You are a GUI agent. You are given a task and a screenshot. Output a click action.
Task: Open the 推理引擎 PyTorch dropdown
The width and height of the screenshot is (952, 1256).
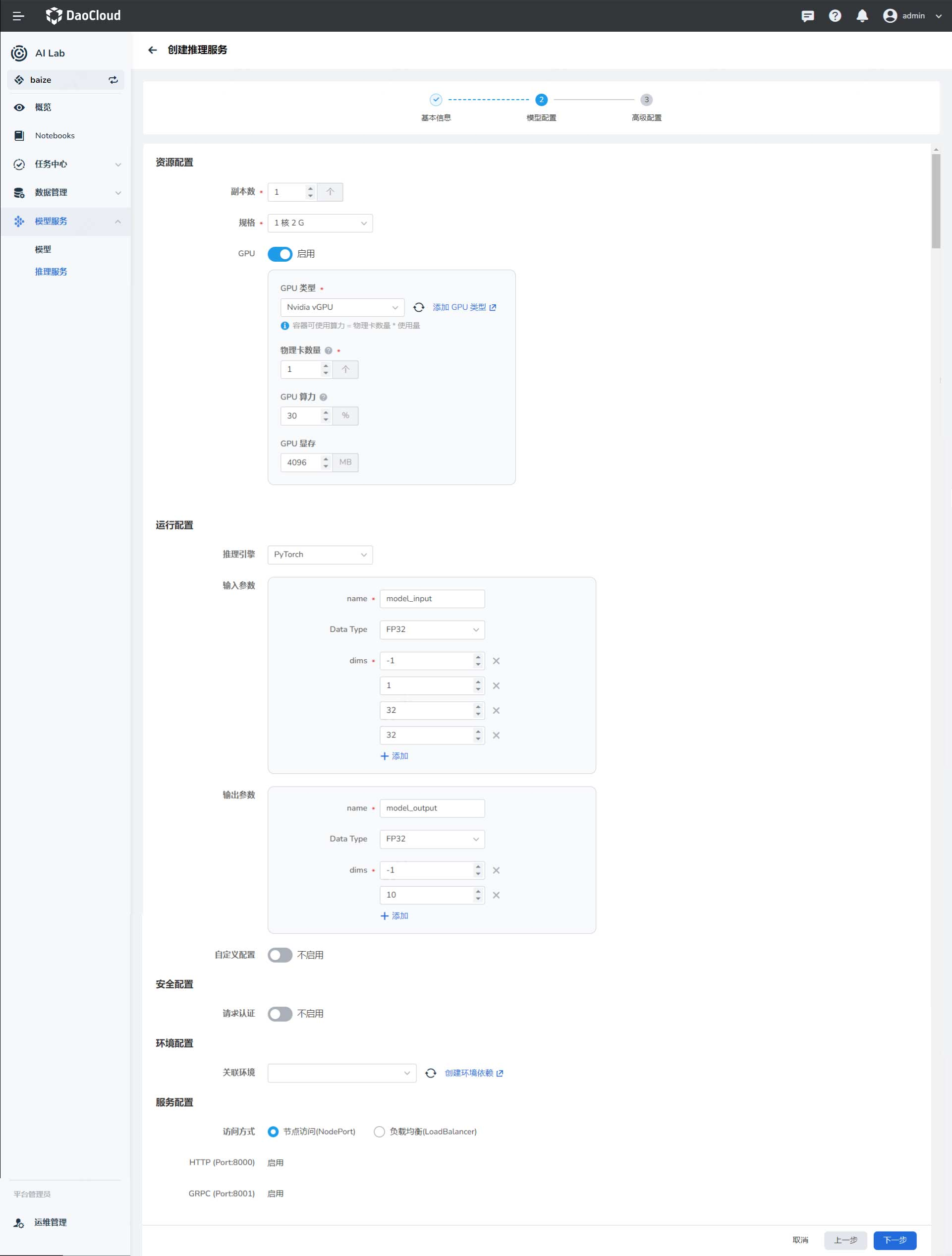pyautogui.click(x=320, y=555)
